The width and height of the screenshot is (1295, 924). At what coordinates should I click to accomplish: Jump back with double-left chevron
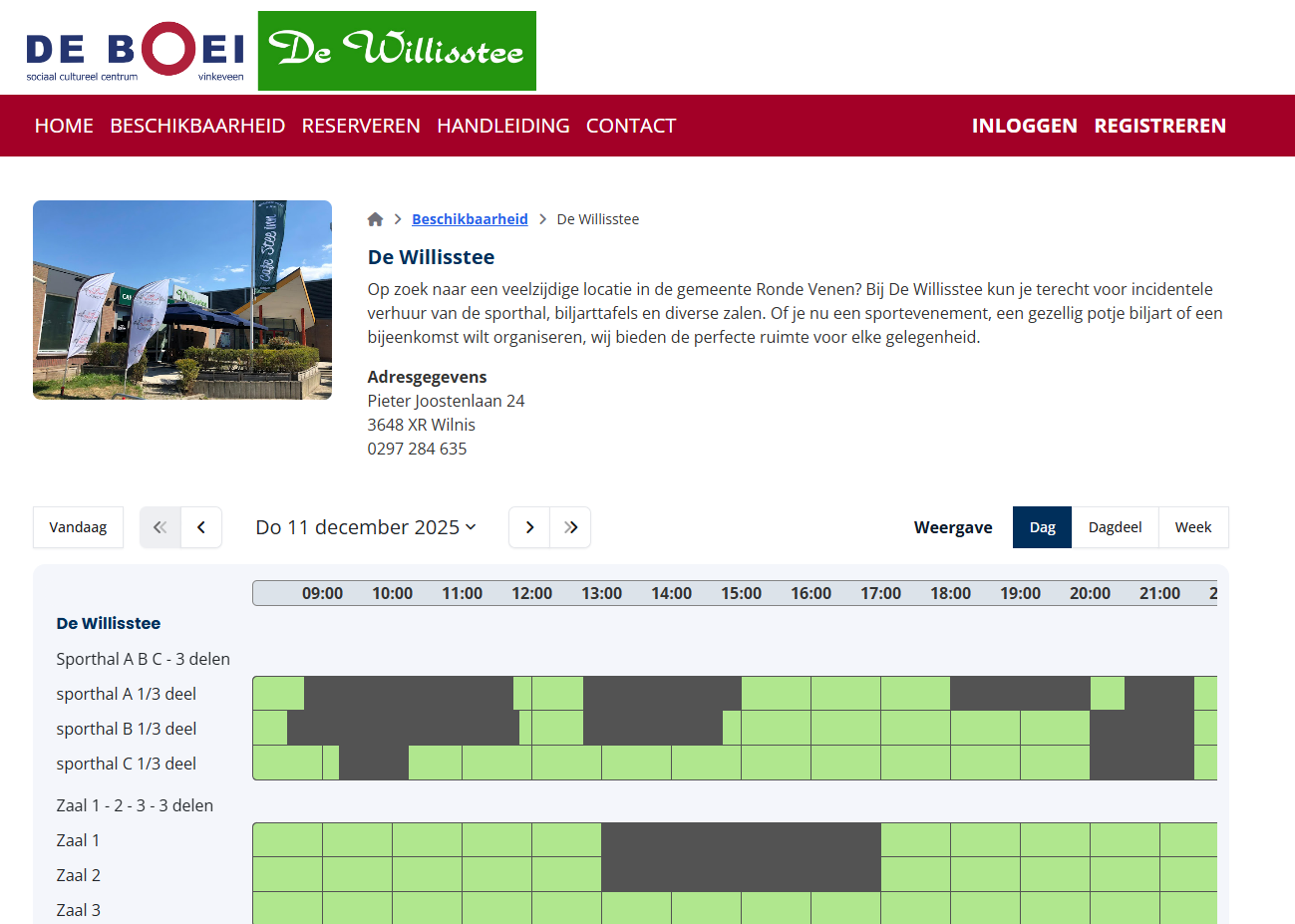(x=160, y=527)
